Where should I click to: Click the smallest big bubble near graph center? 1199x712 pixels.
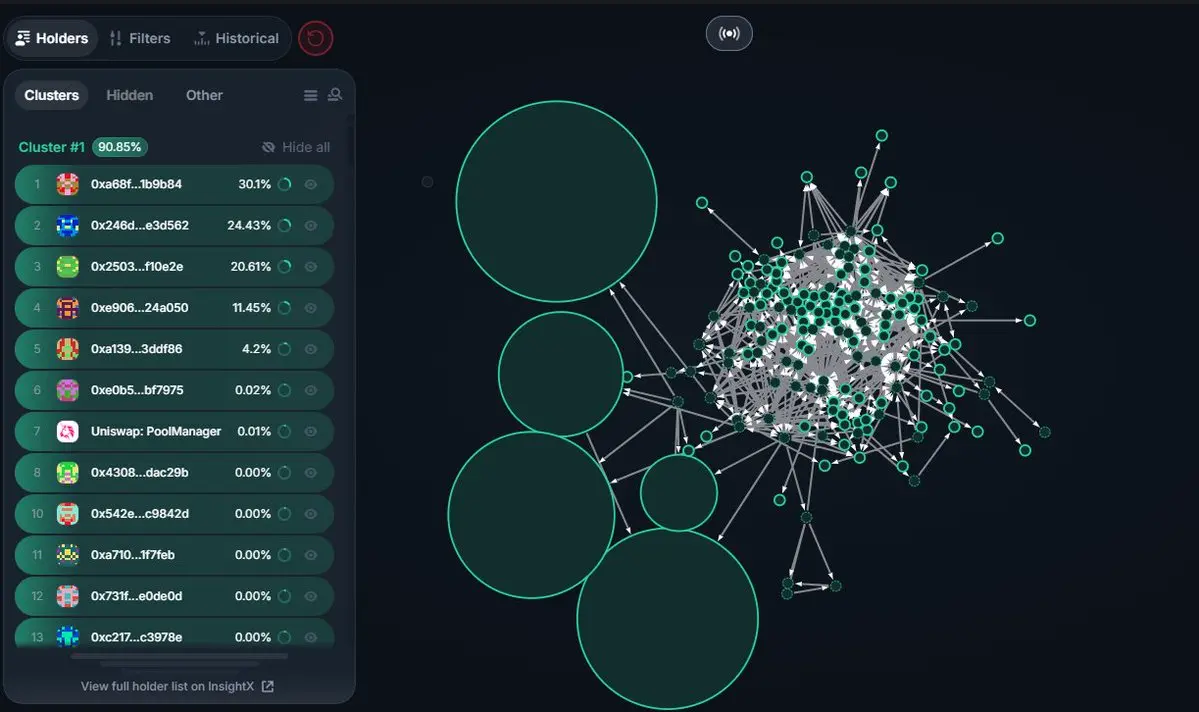click(678, 493)
